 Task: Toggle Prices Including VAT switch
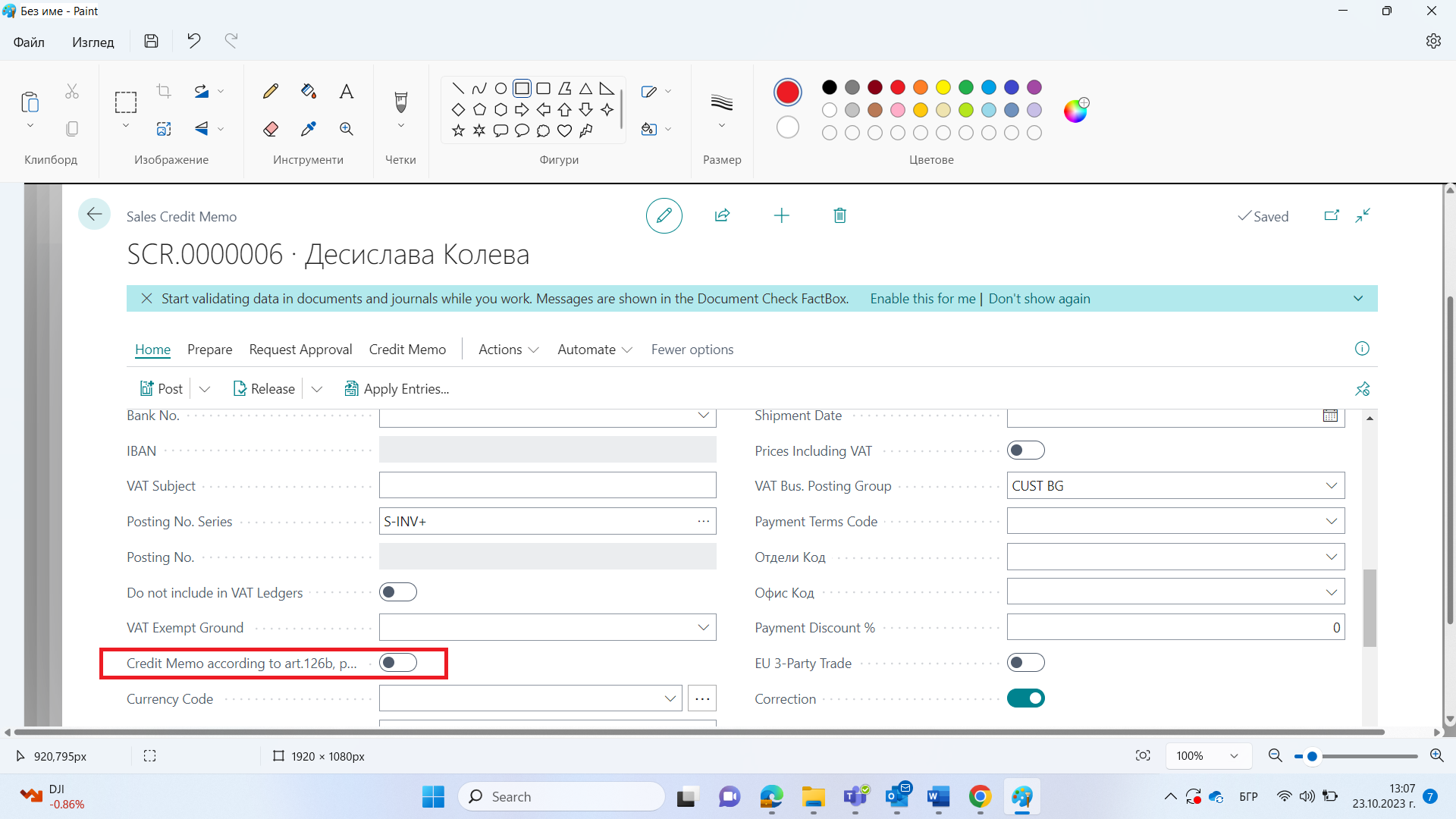(x=1025, y=450)
